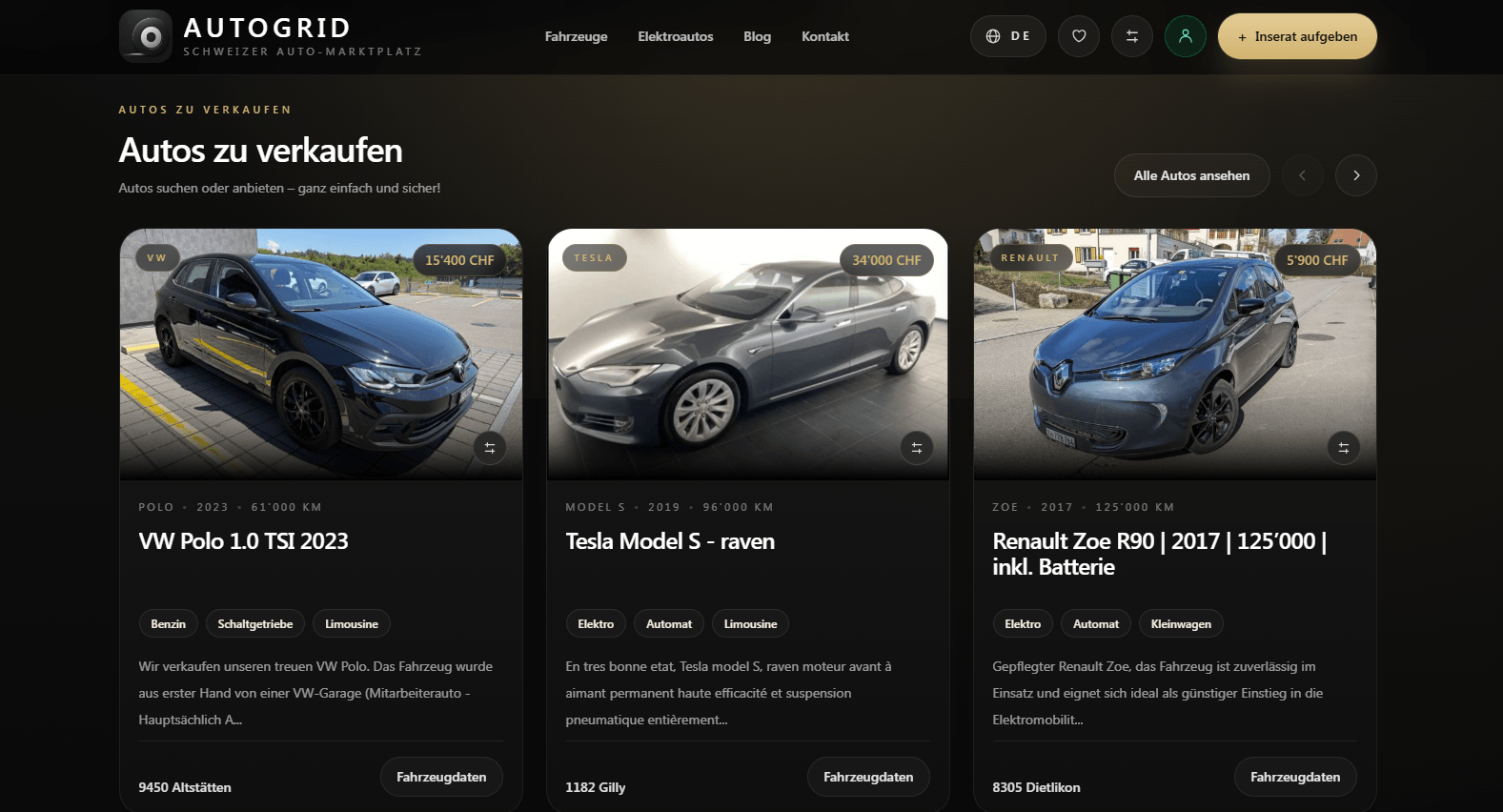Click the Tesla description text

[x=728, y=693]
